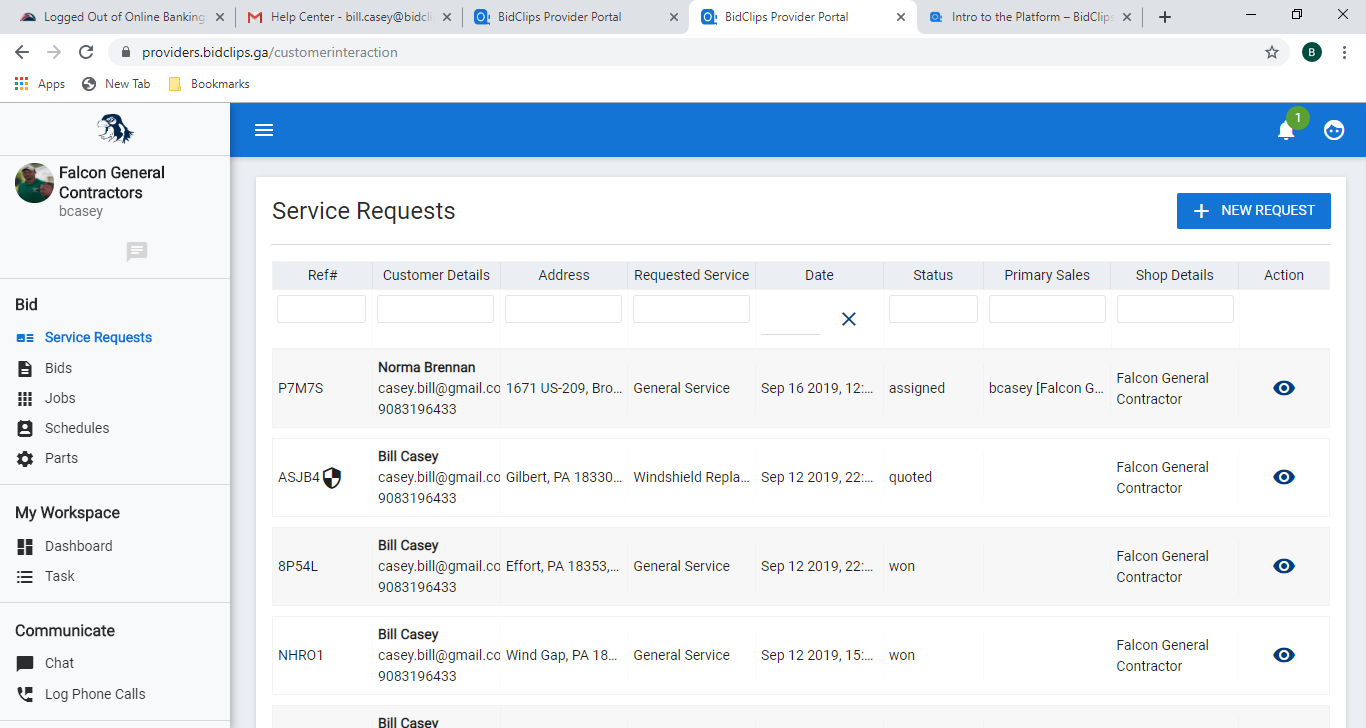This screenshot has width=1366, height=728.
Task: Click the NEW REQUEST button
Action: [1254, 211]
